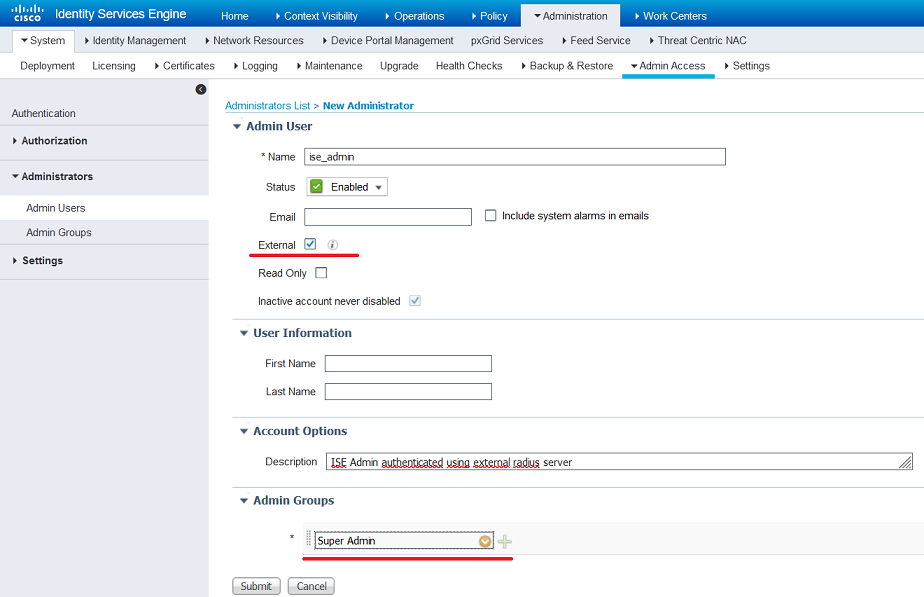The height and width of the screenshot is (597, 924).
Task: Toggle Inactive account never disabled checkbox
Action: click(x=415, y=301)
